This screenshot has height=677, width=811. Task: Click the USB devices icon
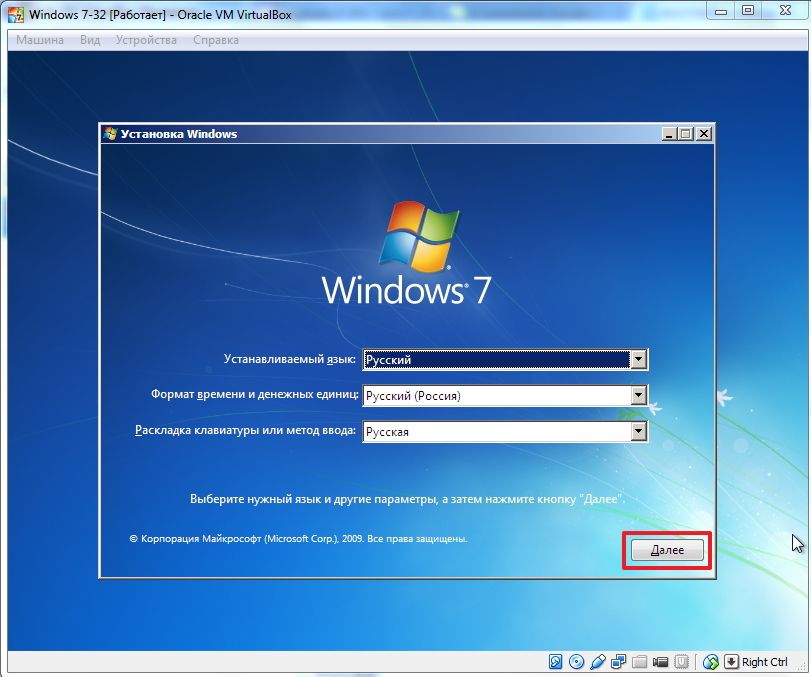pyautogui.click(x=598, y=662)
